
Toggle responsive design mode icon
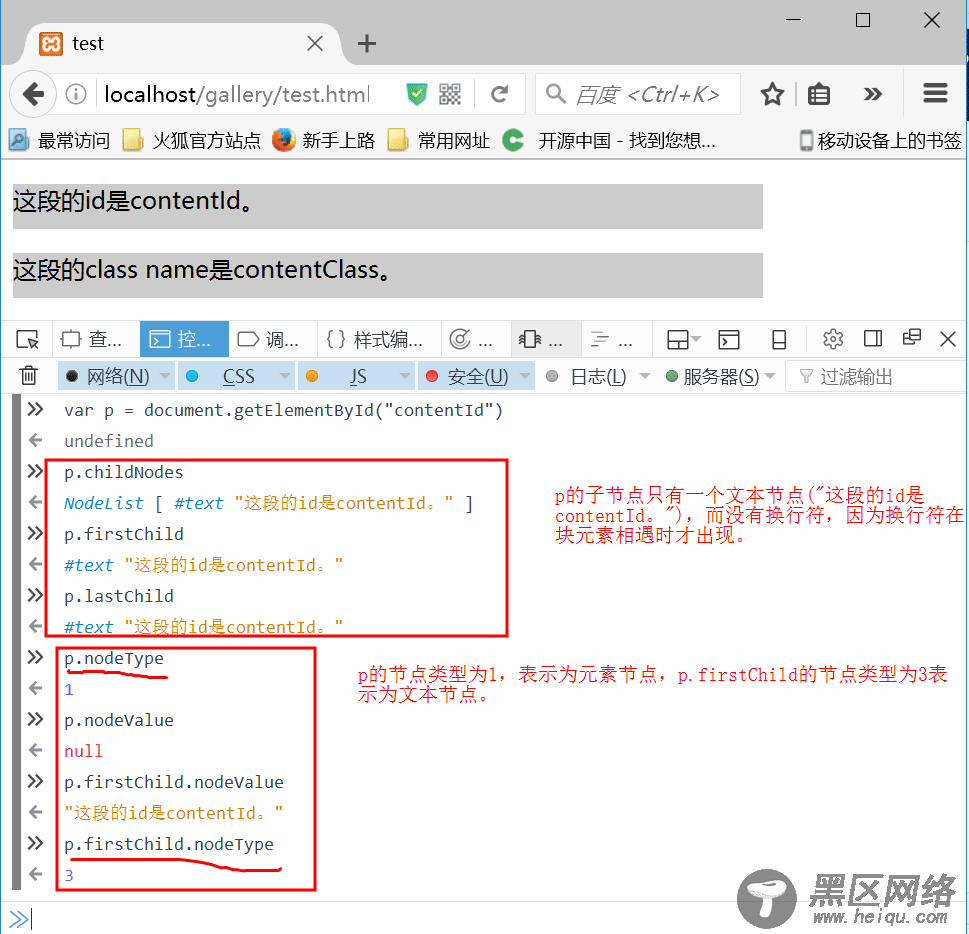click(779, 339)
